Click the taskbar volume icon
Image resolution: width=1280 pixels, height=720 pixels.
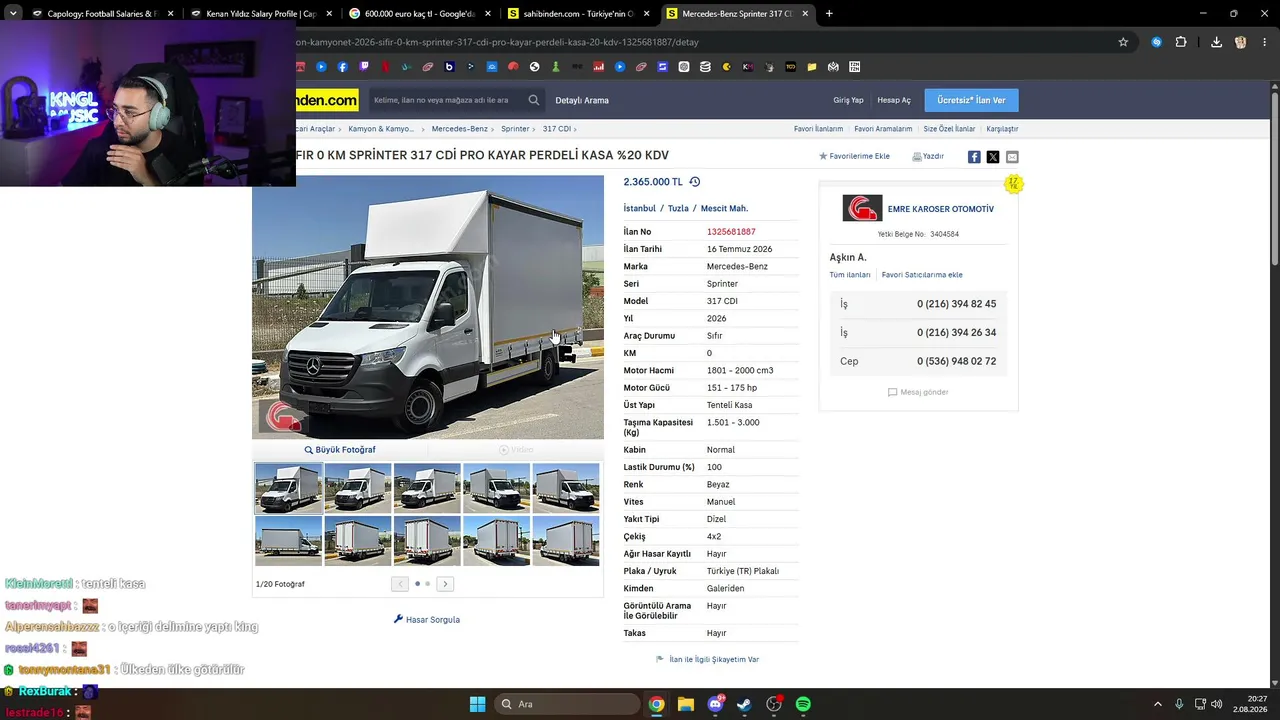pyautogui.click(x=1216, y=704)
